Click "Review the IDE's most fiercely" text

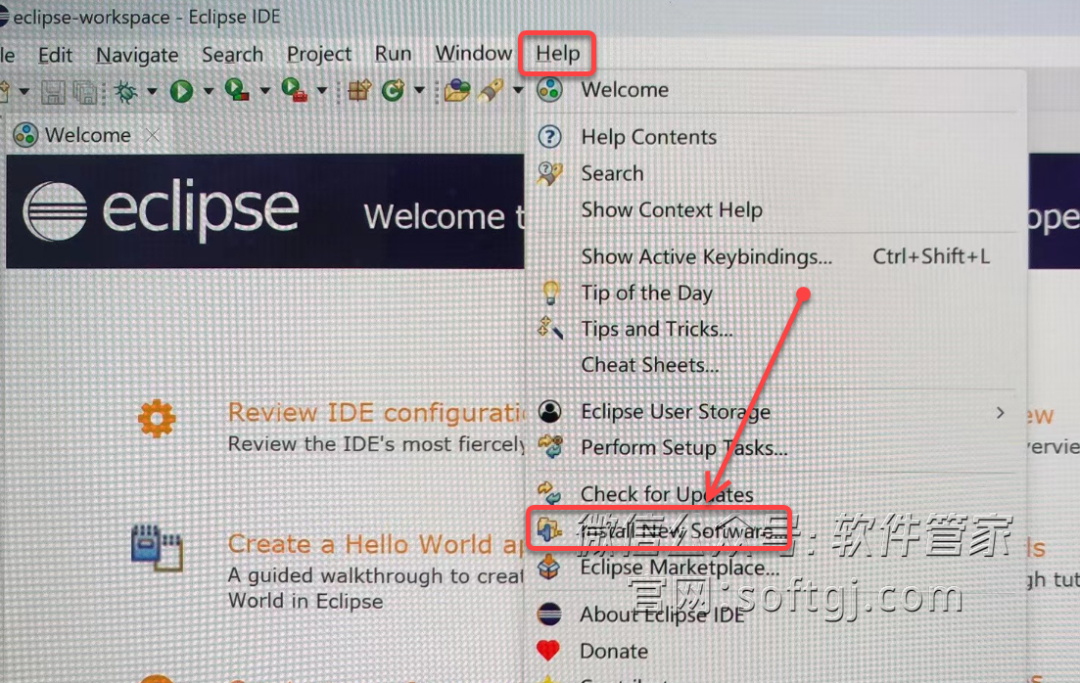[x=376, y=444]
